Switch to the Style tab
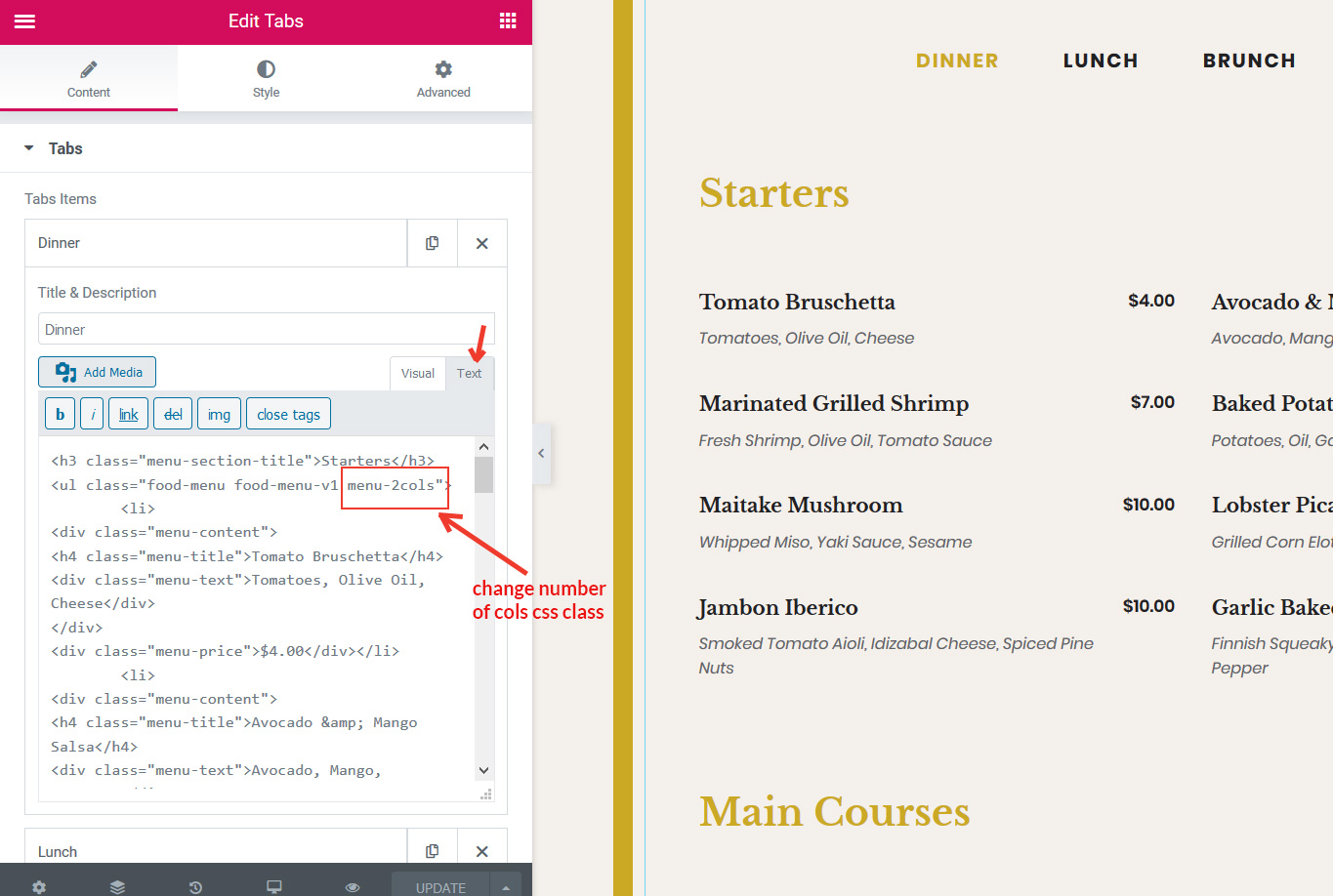The image size is (1333, 896). [x=266, y=78]
